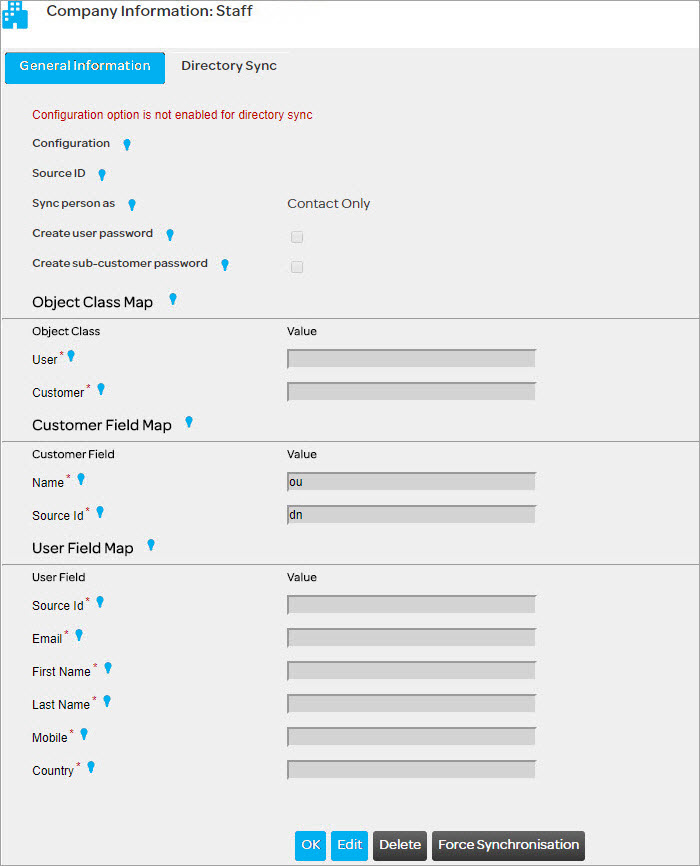Switch to the Directory Sync tab
Viewport: 700px width, 866px height.
(229, 66)
